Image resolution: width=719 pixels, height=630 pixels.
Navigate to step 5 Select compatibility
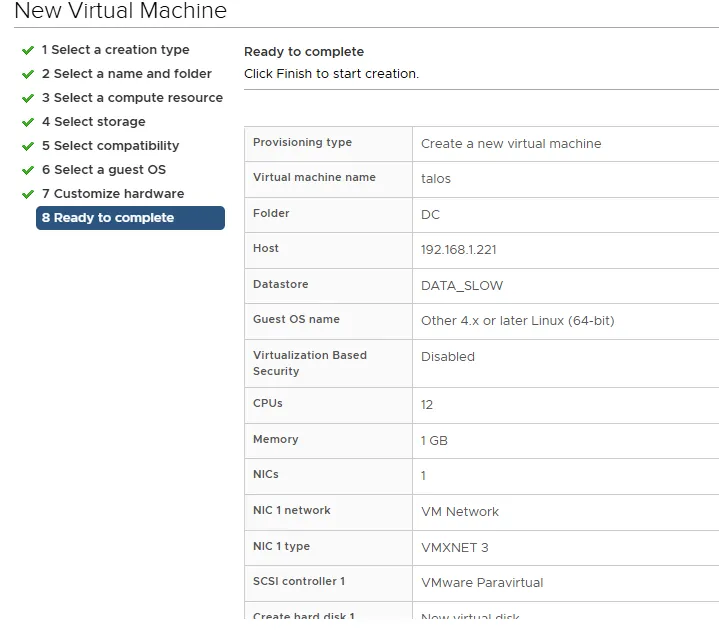pyautogui.click(x=110, y=146)
